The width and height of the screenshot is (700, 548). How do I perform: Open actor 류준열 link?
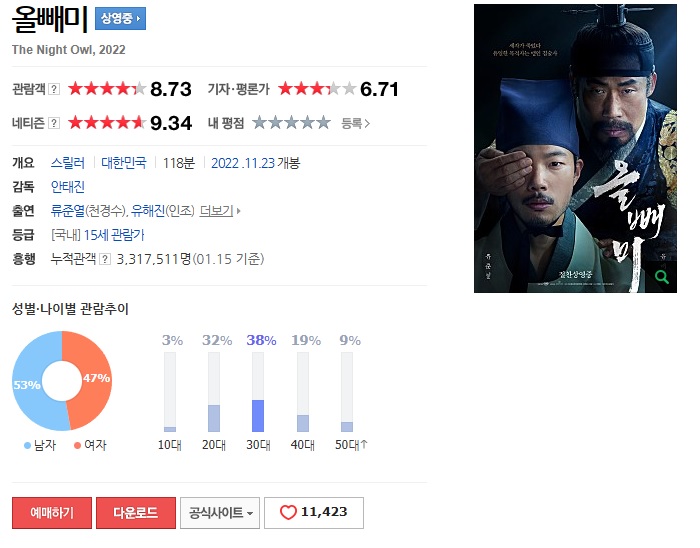coord(67,211)
